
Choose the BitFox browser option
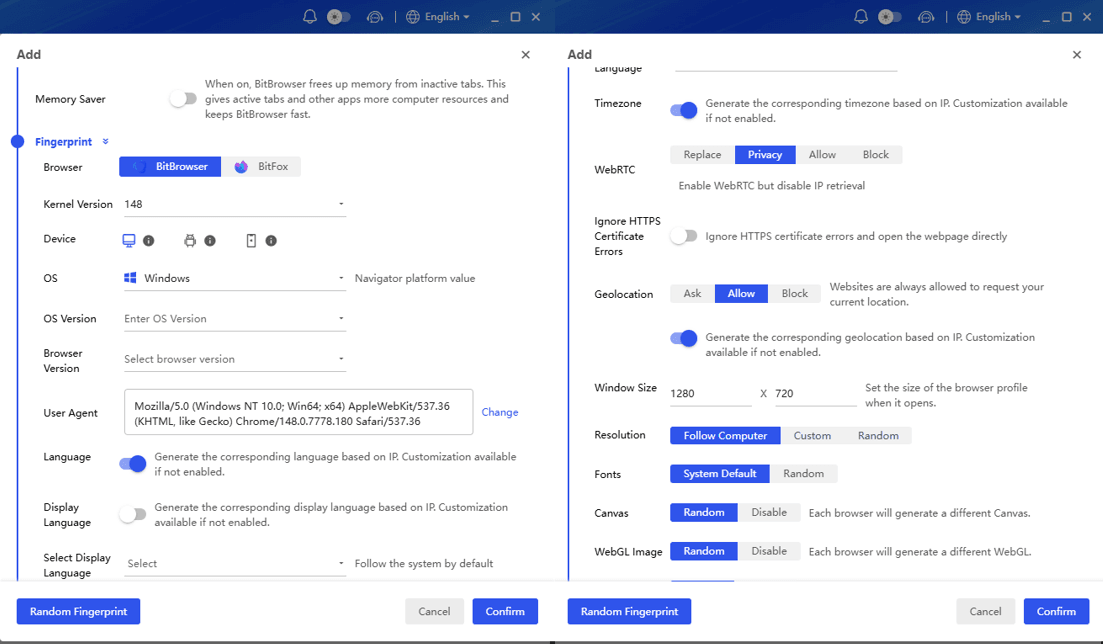tap(261, 167)
